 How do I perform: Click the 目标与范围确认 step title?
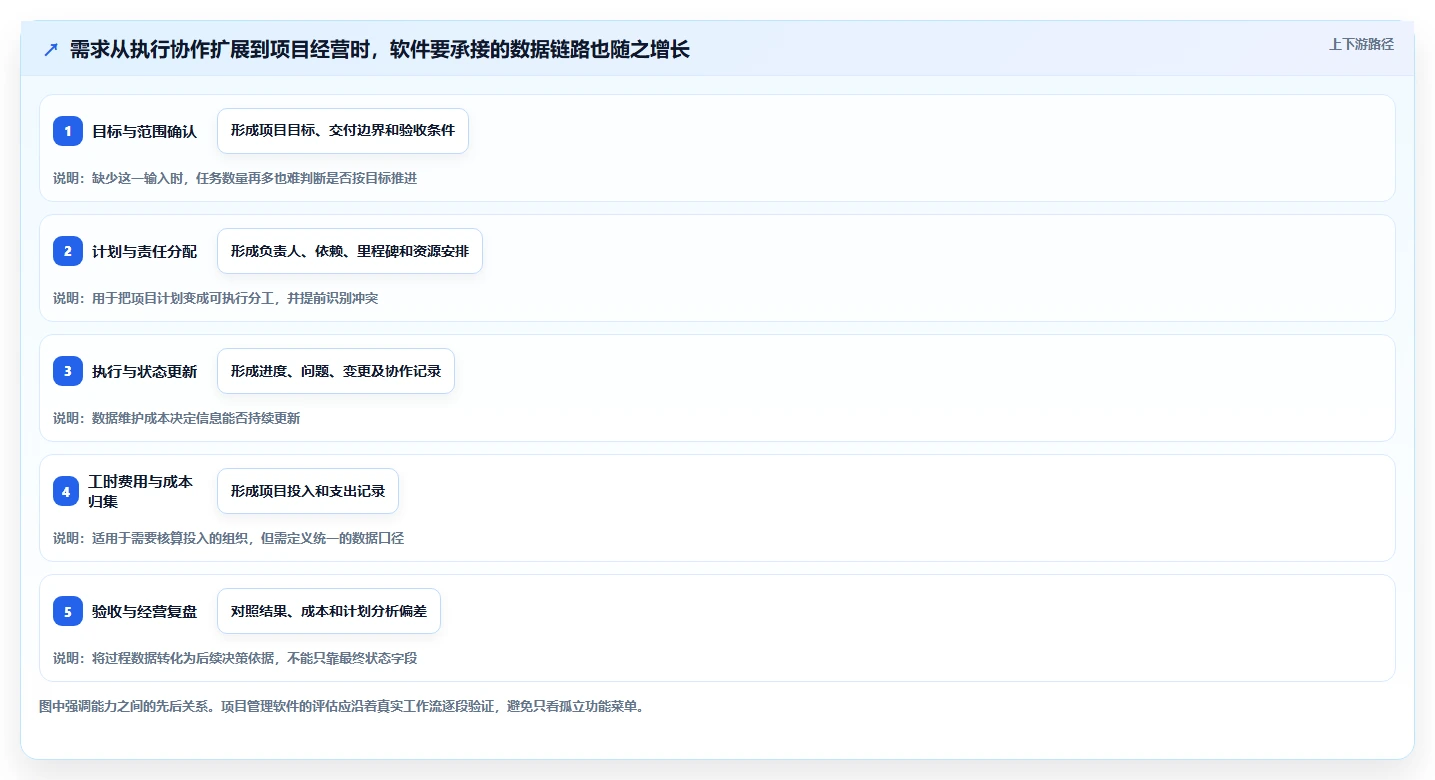144,131
